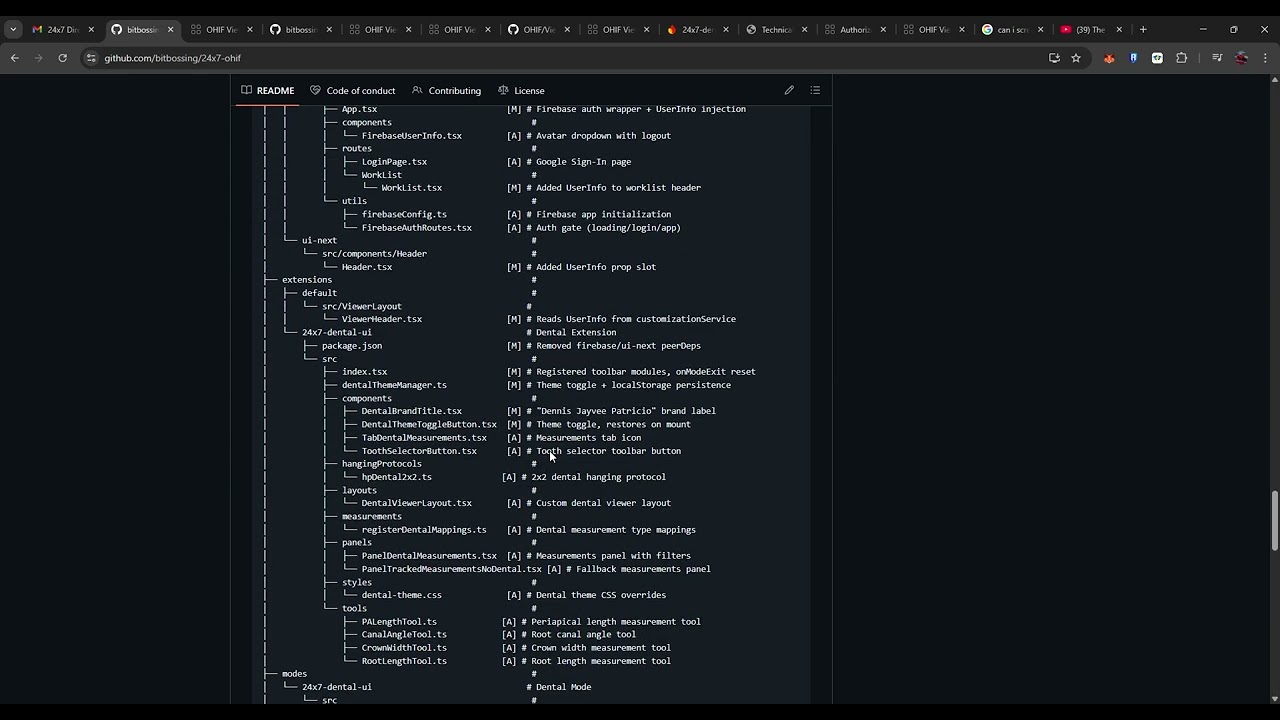Open the README outline list icon
Viewport: 1280px width, 720px height.
tap(815, 90)
